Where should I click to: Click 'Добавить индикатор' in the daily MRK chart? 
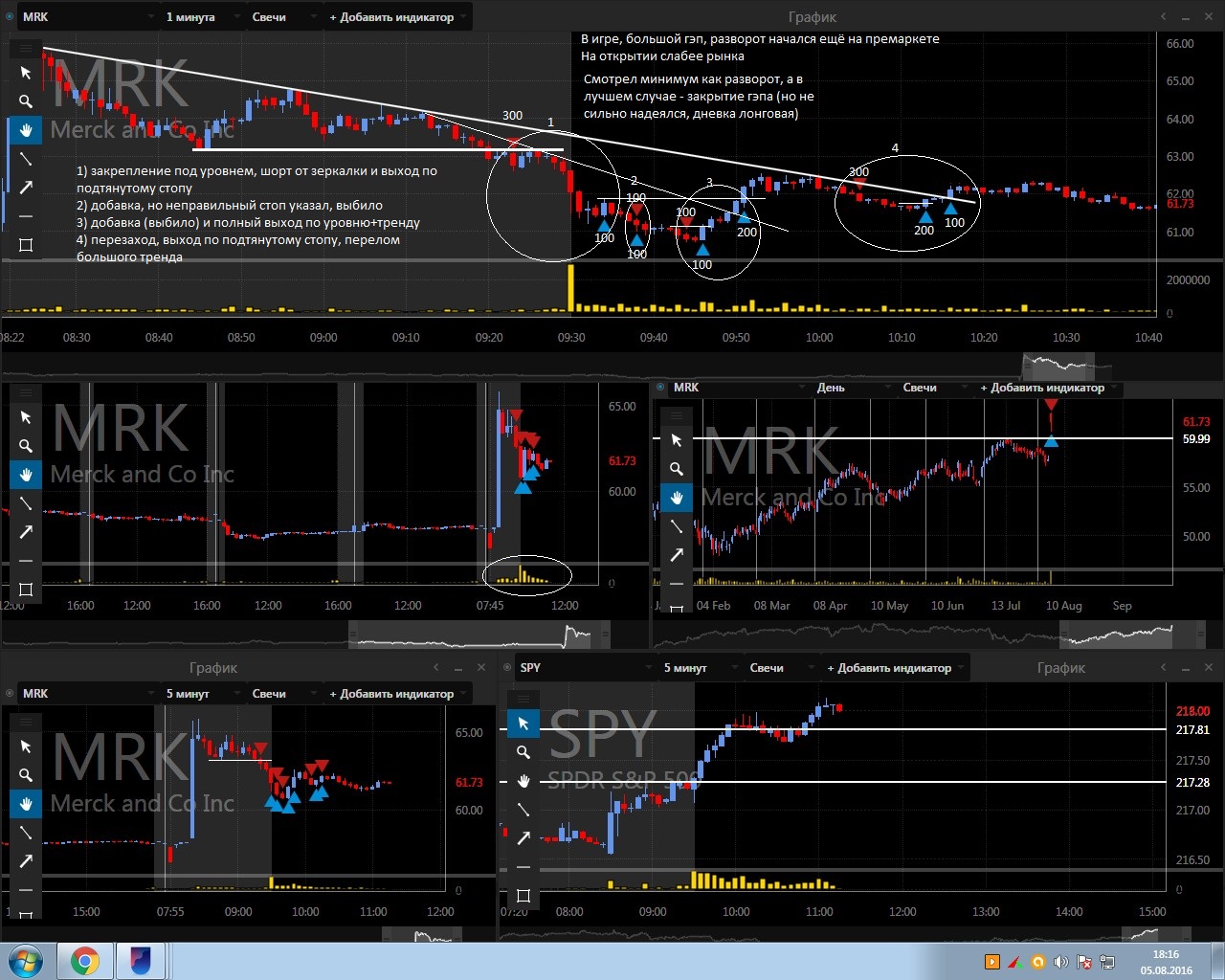tap(1049, 388)
